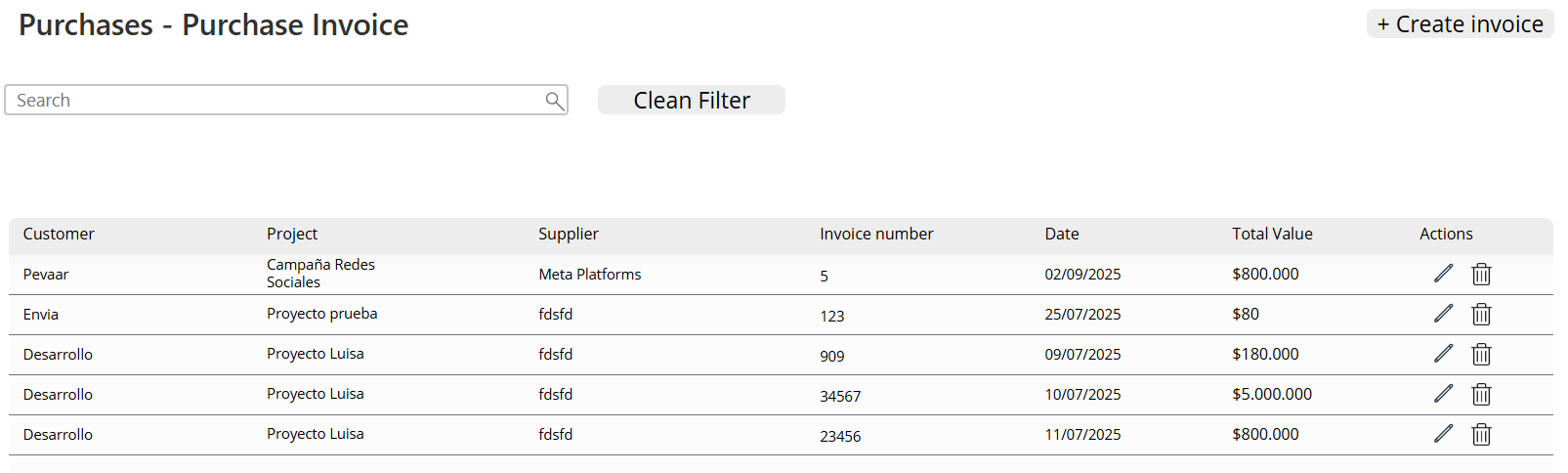Click the Meta Platforms supplier cell
The width and height of the screenshot is (1568, 473).
pos(589,275)
